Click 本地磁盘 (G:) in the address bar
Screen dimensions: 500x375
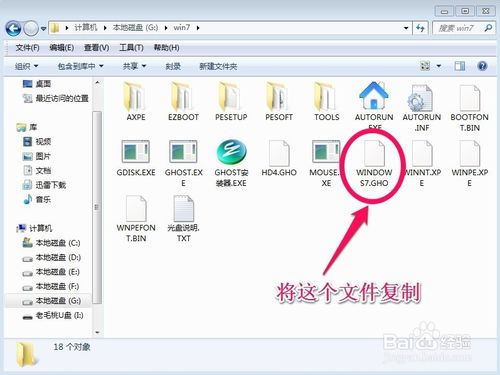[135, 28]
